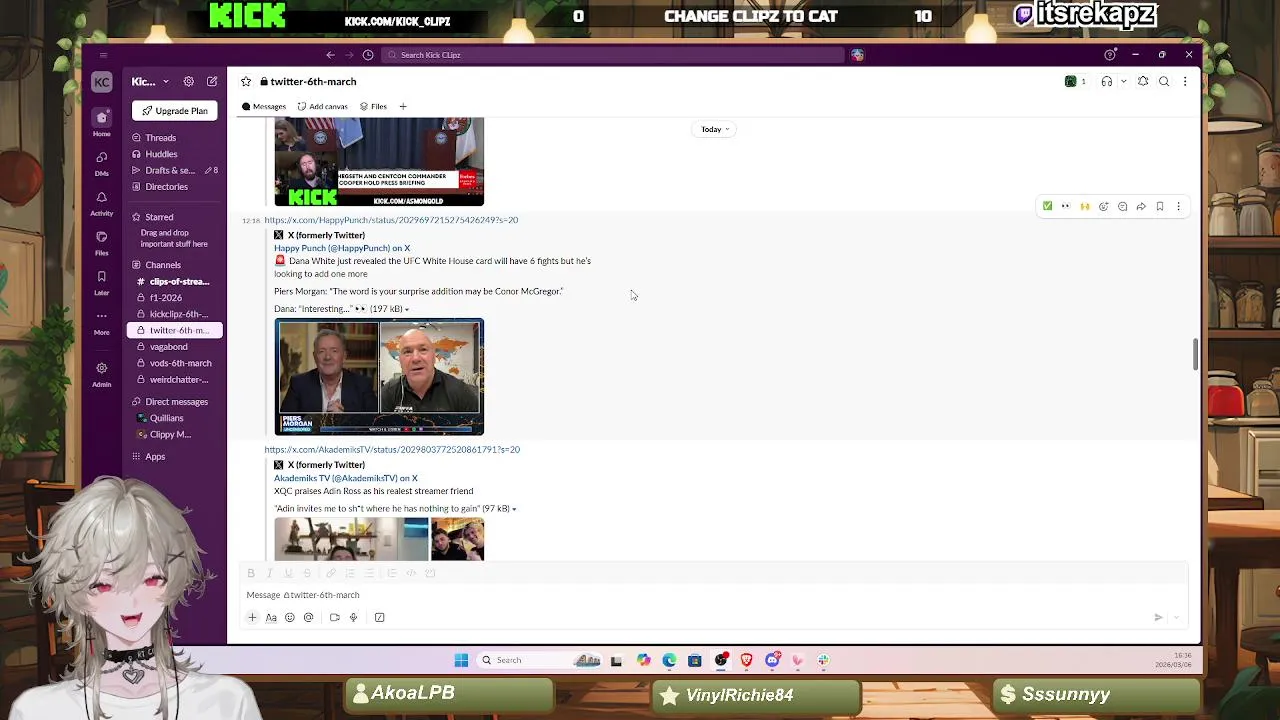Viewport: 1280px width, 720px height.
Task: Select the Add canvas tab
Action: click(322, 107)
